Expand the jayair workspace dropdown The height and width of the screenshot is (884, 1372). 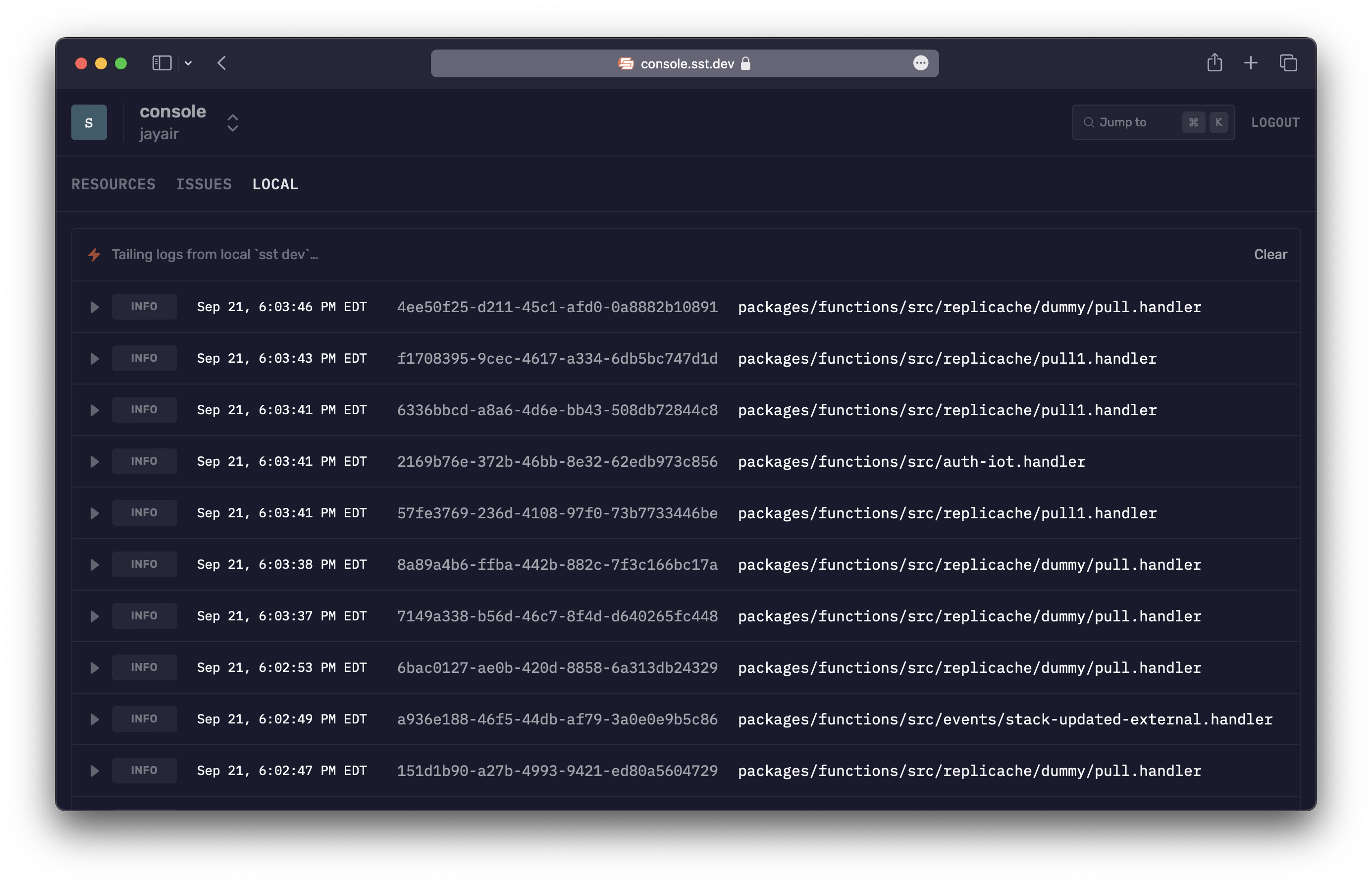pos(230,122)
